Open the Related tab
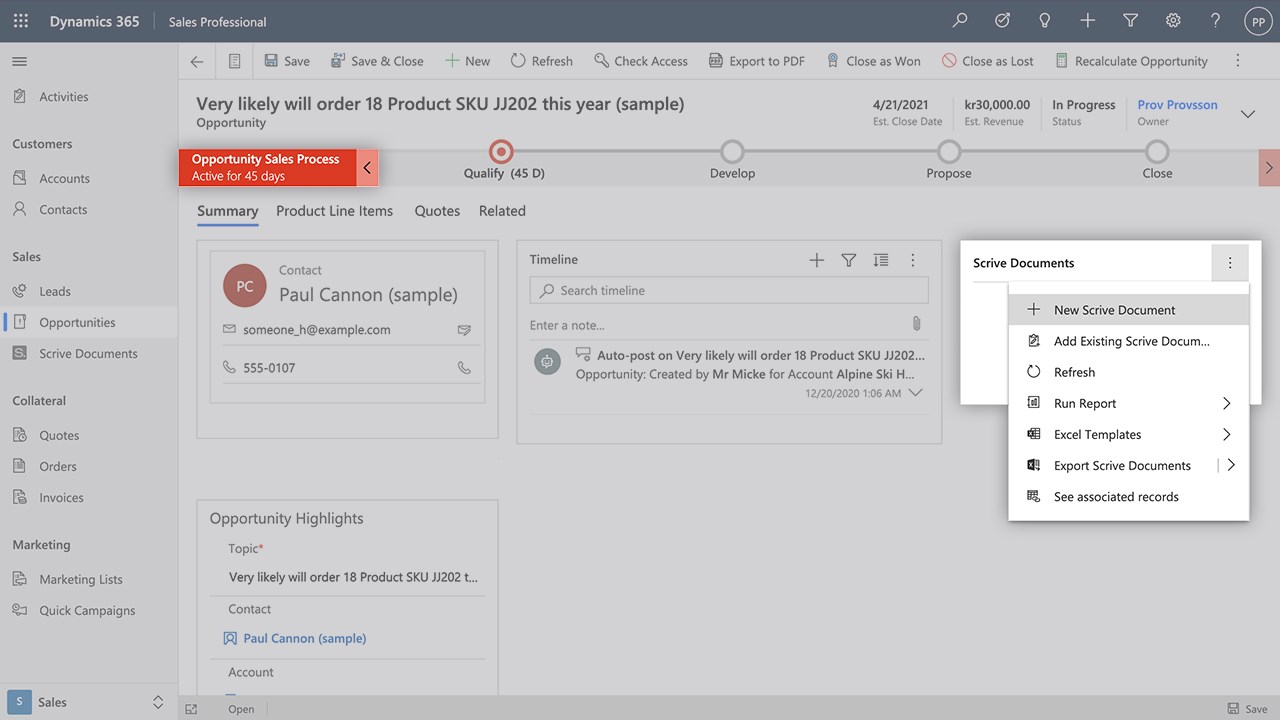 (502, 211)
